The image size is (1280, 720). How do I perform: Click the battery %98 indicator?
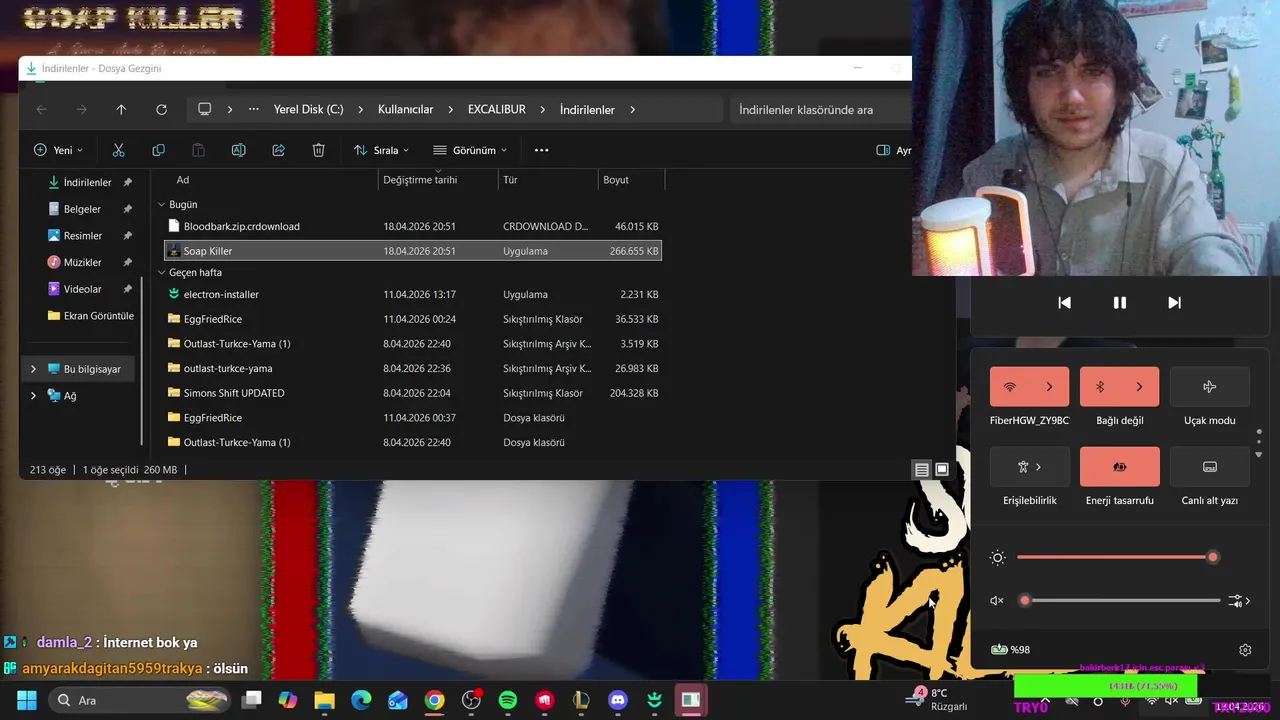[1010, 650]
